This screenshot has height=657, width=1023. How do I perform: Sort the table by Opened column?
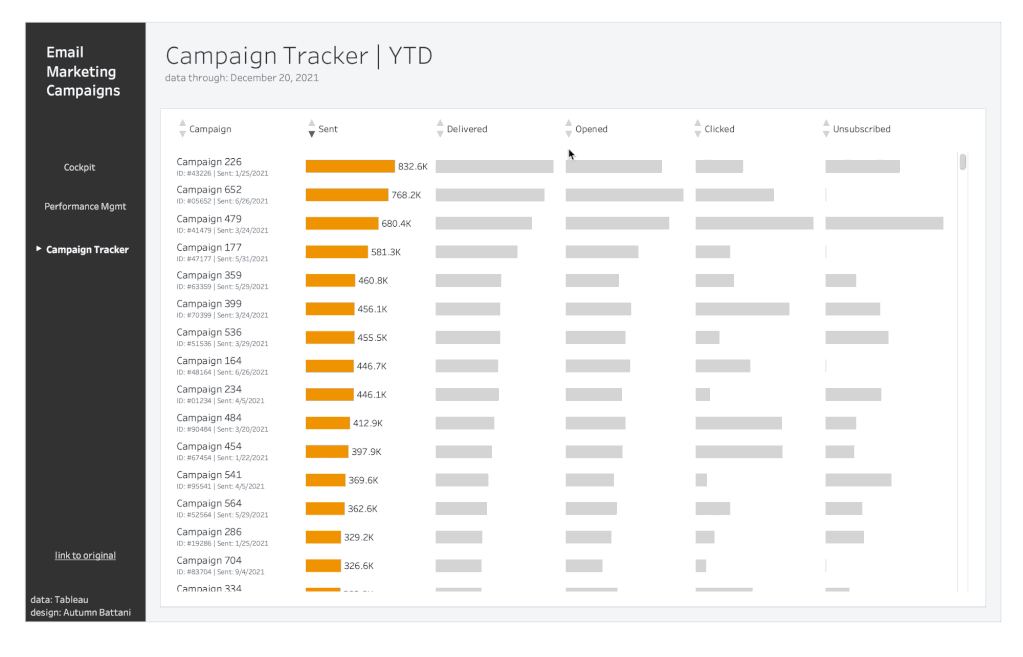(x=567, y=128)
